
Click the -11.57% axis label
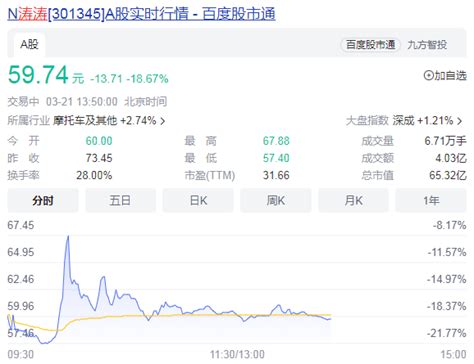coord(447,252)
